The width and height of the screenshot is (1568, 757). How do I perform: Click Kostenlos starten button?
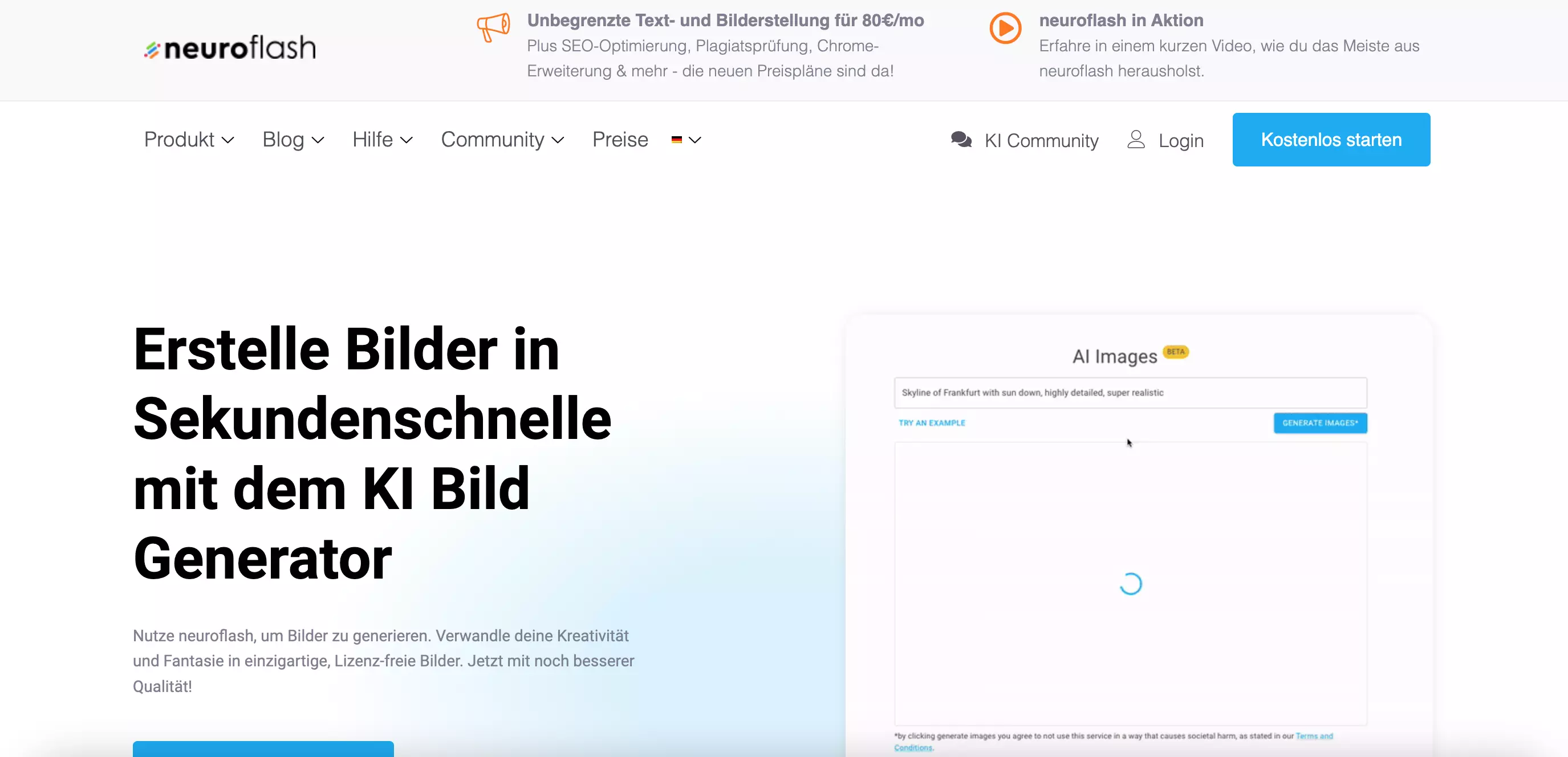(x=1332, y=140)
